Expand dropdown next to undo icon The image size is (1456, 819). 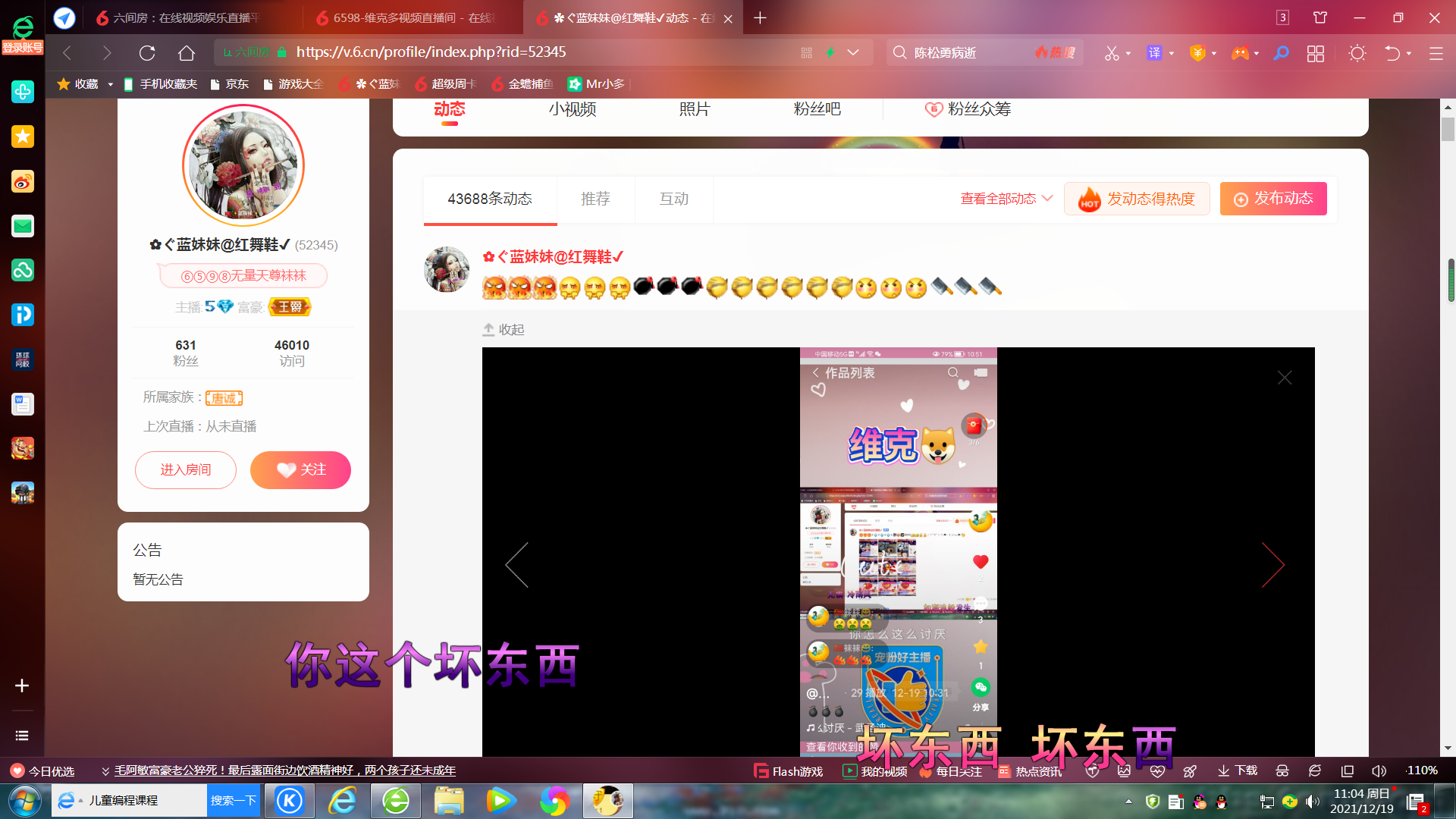tap(1409, 54)
